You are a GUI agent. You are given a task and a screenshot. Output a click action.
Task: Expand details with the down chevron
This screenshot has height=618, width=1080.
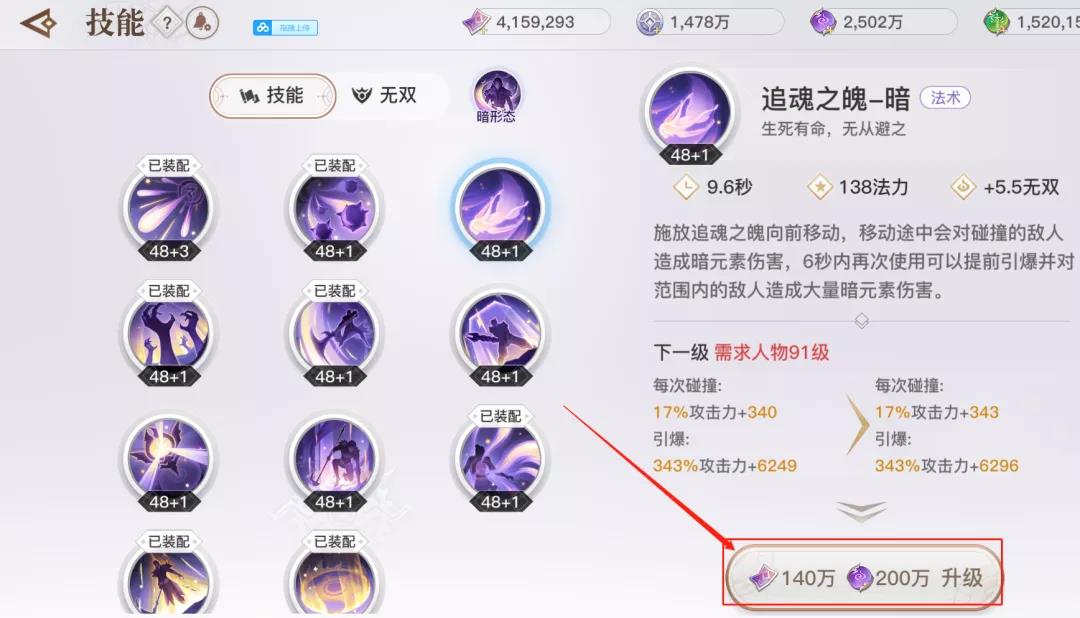coord(862,511)
